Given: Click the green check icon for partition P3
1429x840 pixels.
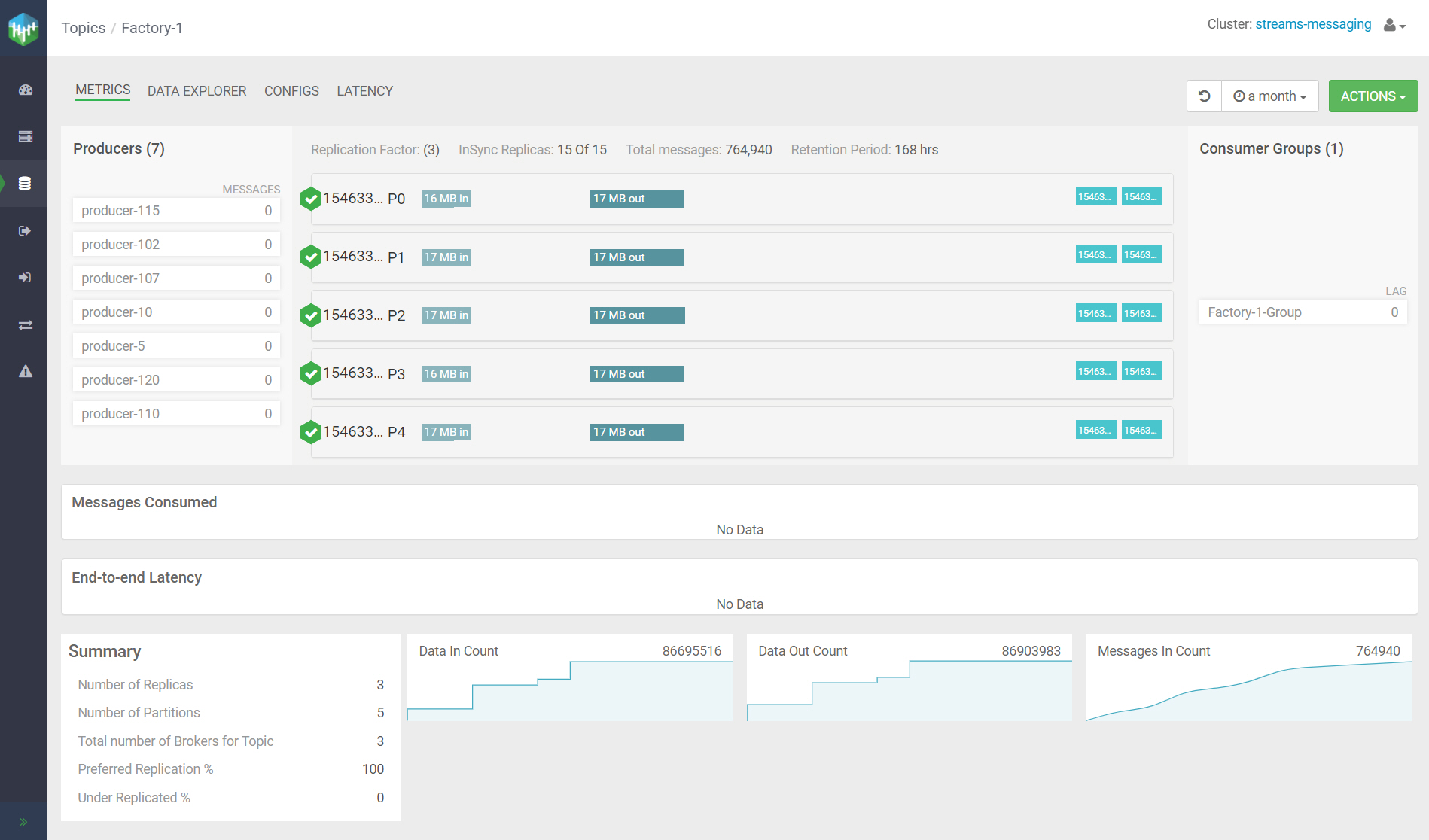Looking at the screenshot, I should click(311, 373).
